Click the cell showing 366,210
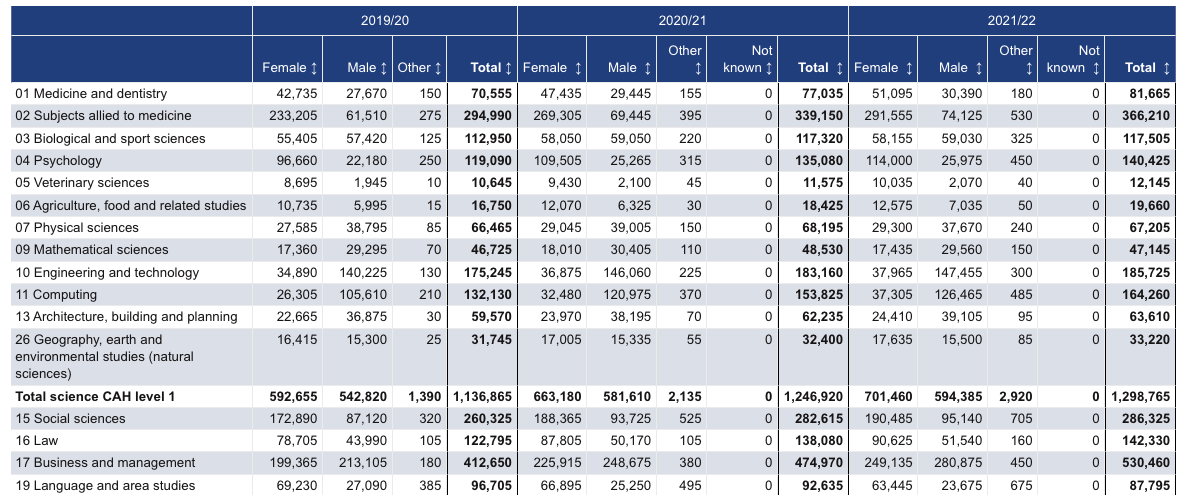1187x495 pixels. [1146, 116]
